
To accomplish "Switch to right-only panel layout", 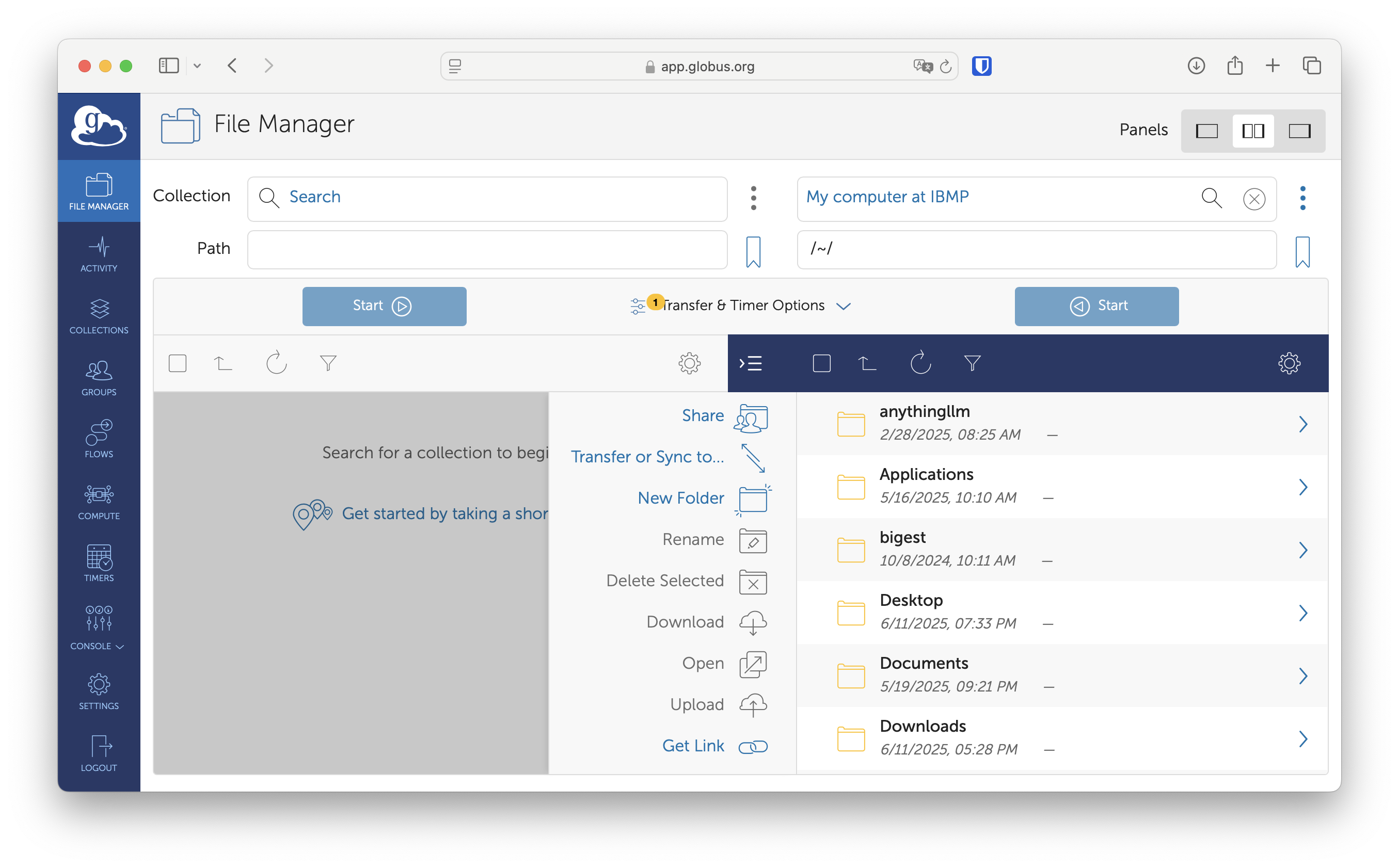I will [1299, 131].
